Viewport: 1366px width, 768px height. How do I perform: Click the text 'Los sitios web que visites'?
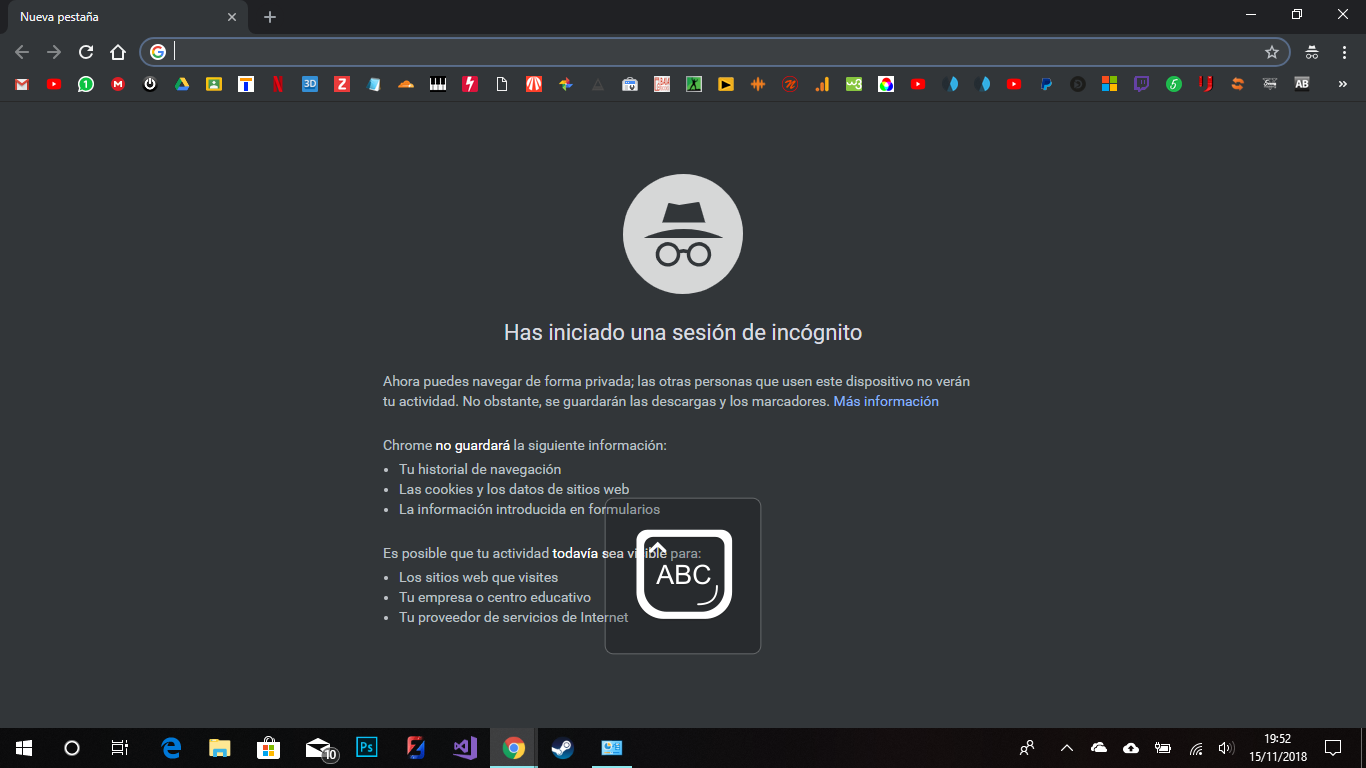[x=479, y=577]
